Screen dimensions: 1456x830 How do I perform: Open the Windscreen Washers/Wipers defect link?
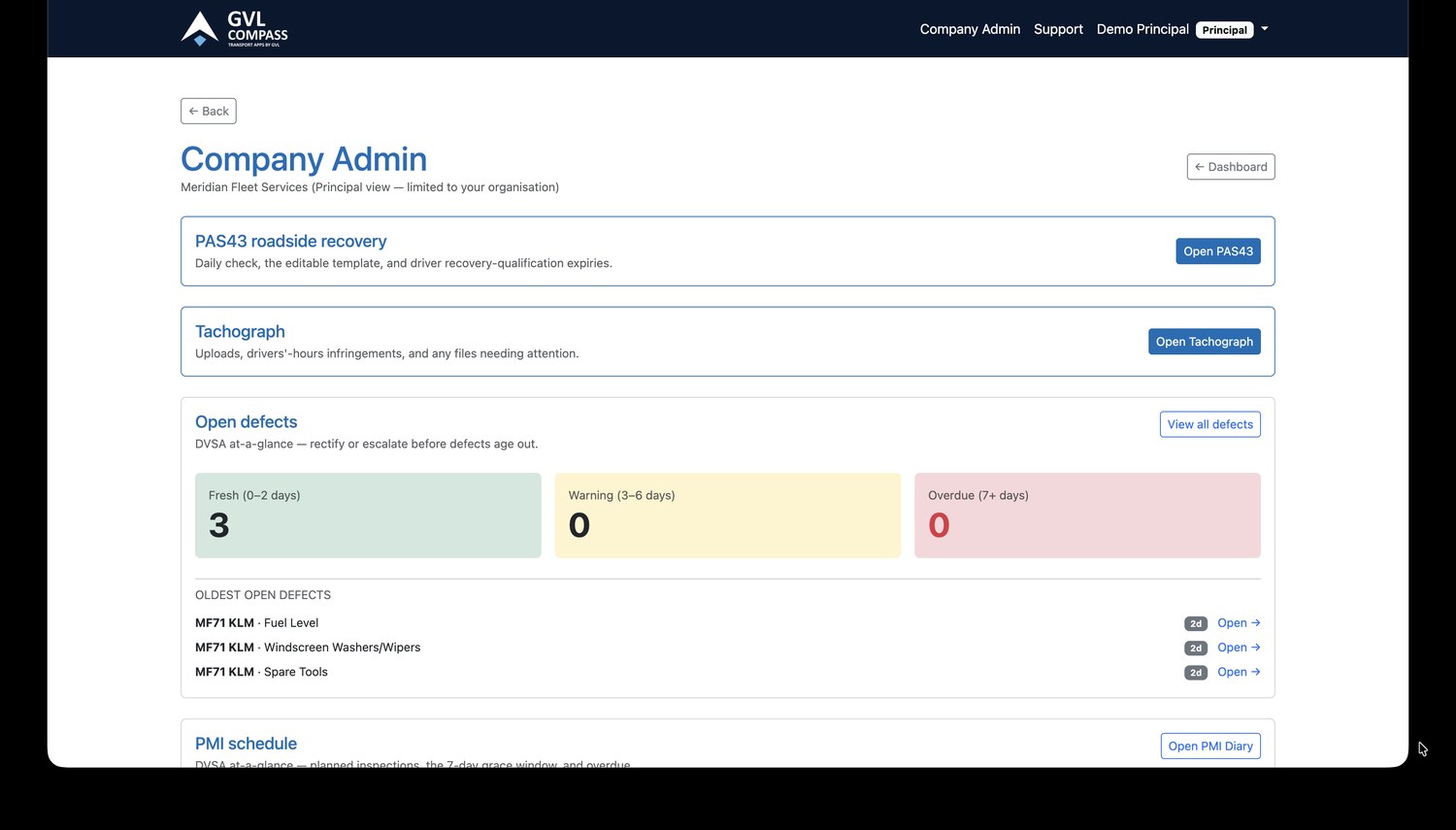pos(1239,647)
